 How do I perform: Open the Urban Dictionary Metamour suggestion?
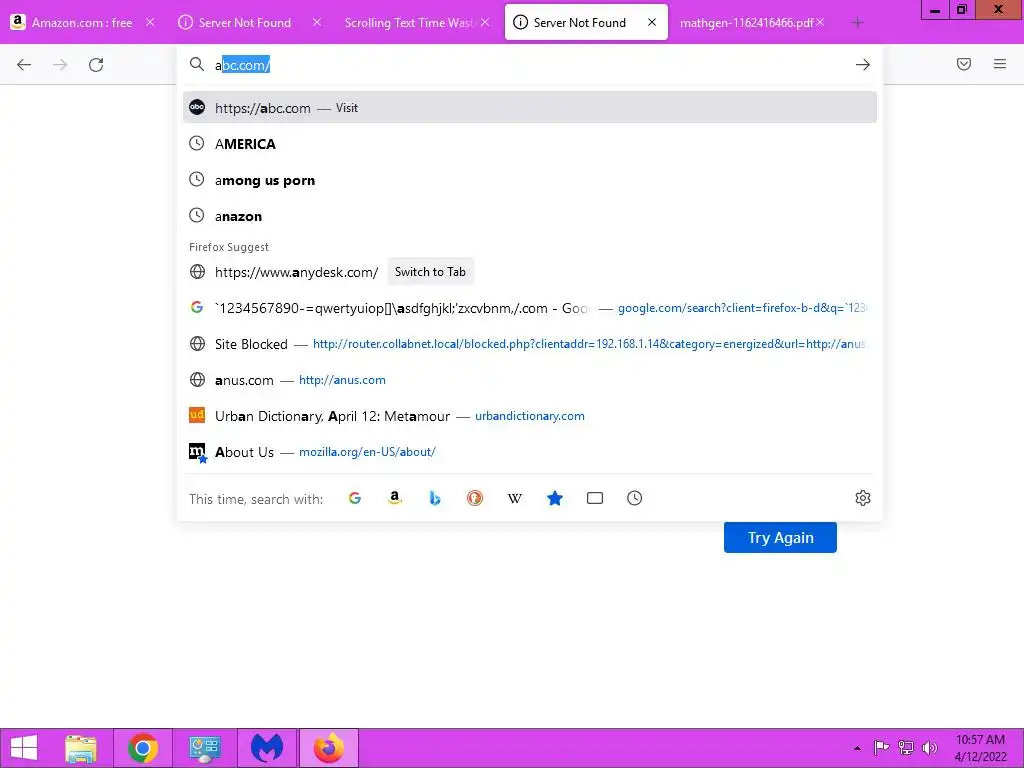tap(530, 416)
